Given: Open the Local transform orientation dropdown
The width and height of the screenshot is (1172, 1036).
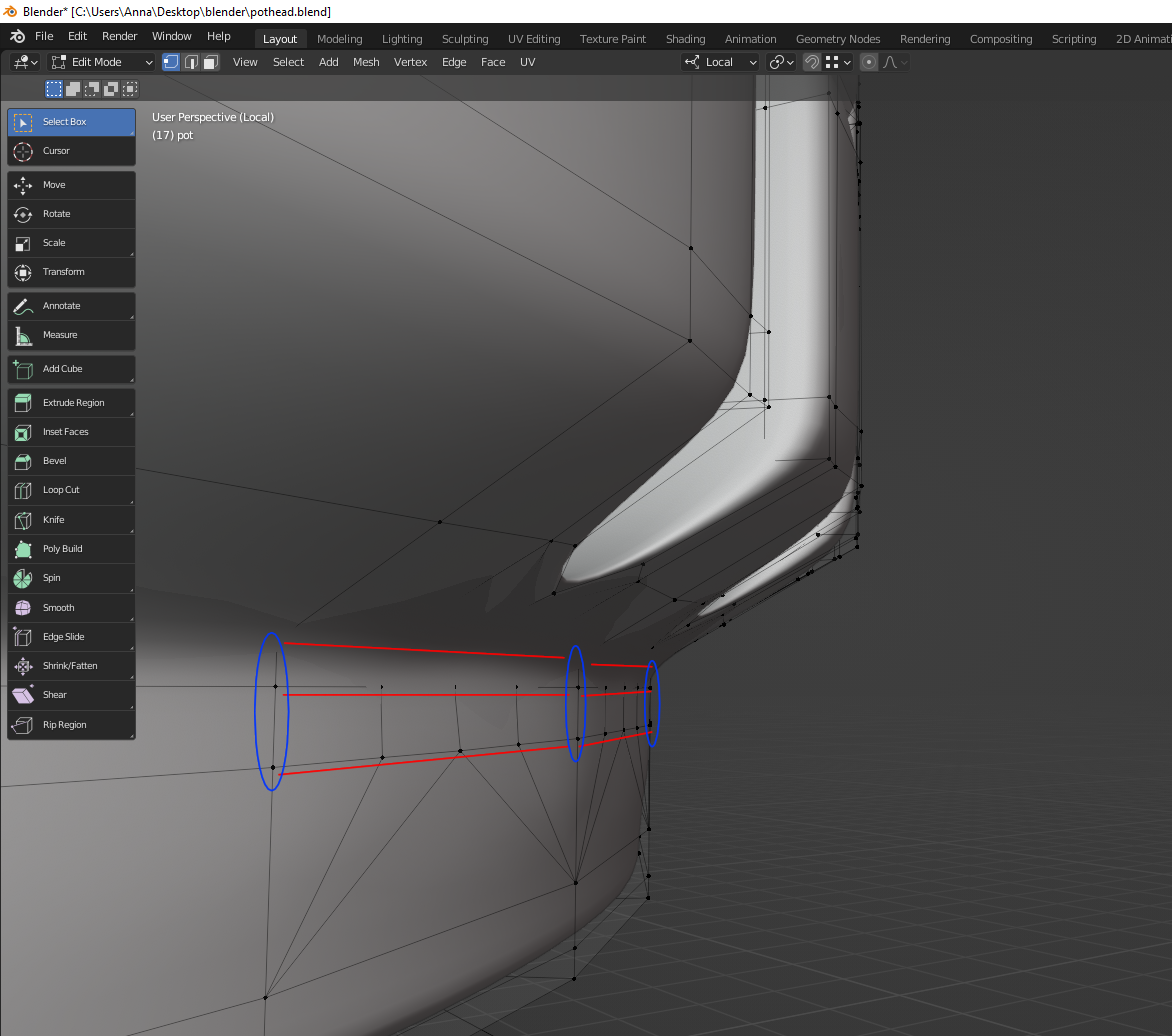Looking at the screenshot, I should coord(720,62).
